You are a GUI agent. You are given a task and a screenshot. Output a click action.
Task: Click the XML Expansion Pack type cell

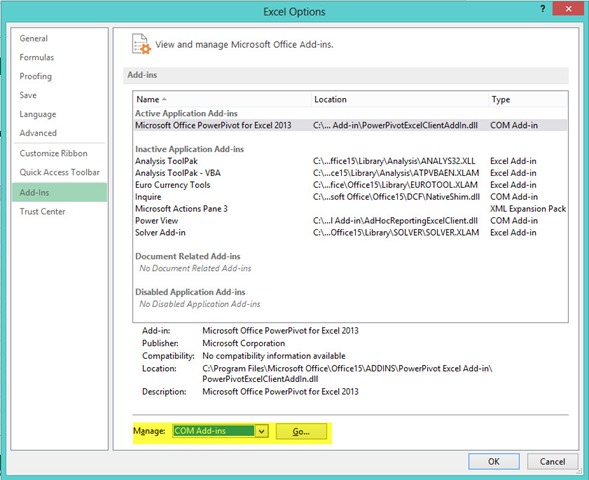tap(528, 209)
